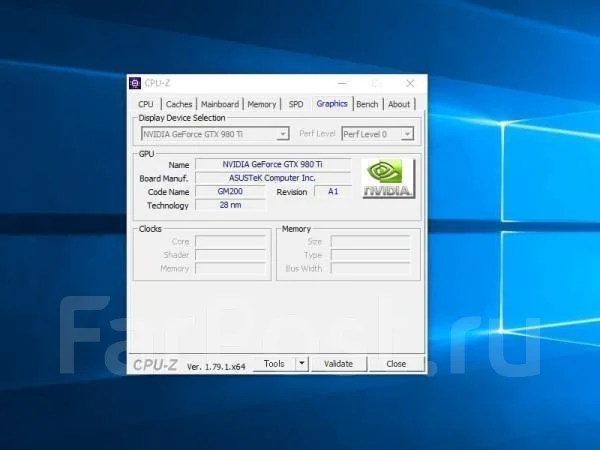
Task: Switch to the Caches tab
Action: pyautogui.click(x=179, y=104)
